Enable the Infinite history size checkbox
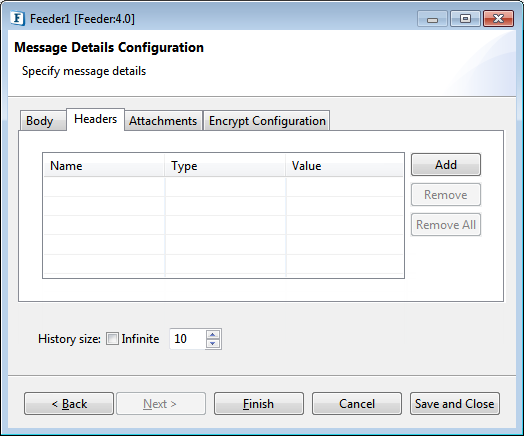The height and width of the screenshot is (436, 524). (112, 339)
